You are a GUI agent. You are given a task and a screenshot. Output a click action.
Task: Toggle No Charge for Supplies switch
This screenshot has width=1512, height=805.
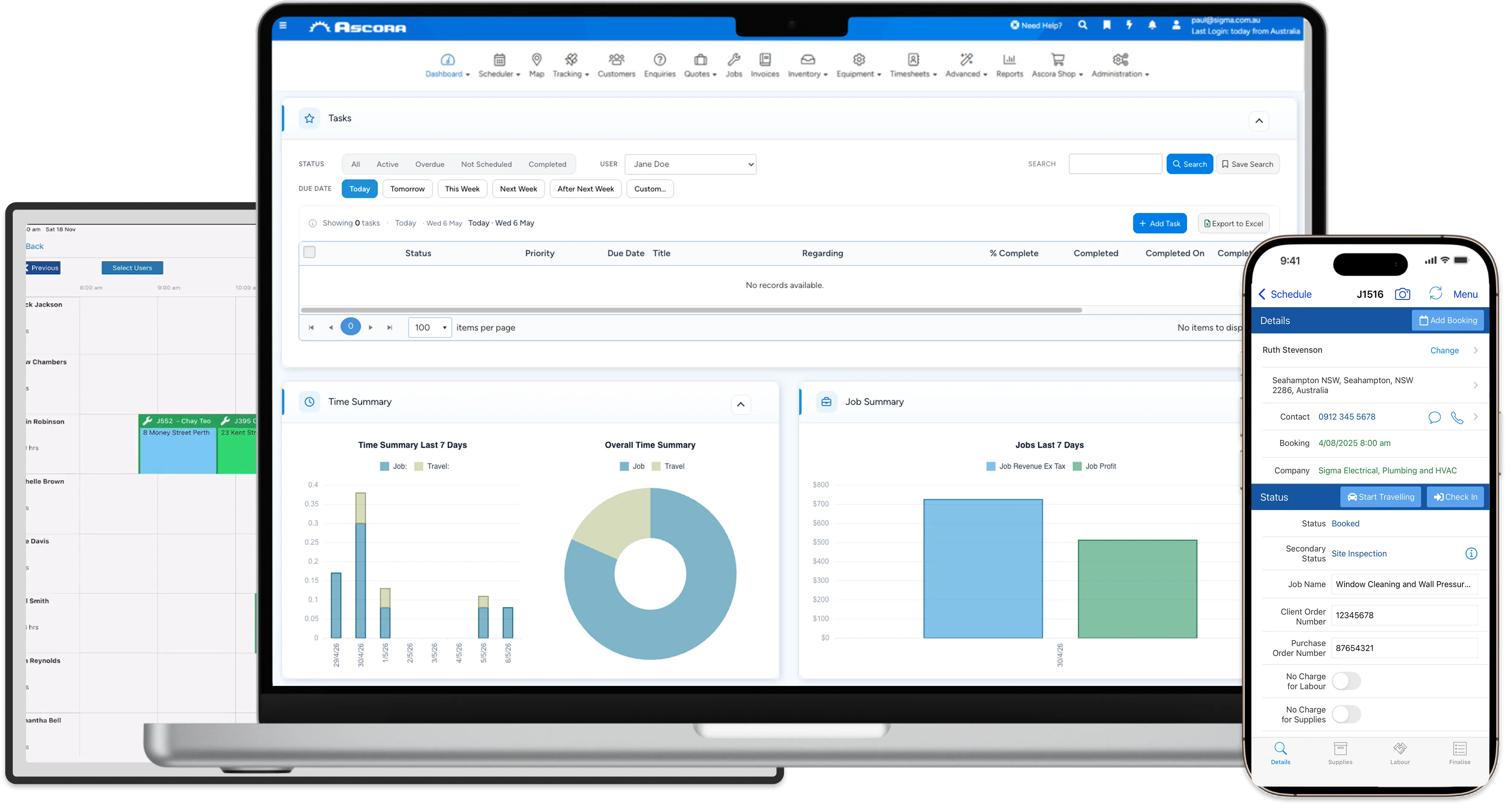[1346, 714]
